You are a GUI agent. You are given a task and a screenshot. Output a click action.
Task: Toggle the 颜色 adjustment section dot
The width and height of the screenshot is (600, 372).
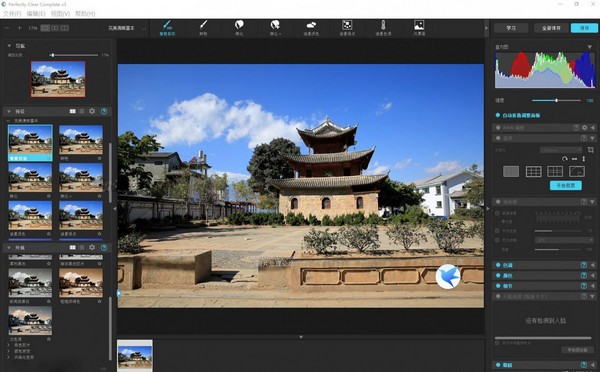[498, 275]
